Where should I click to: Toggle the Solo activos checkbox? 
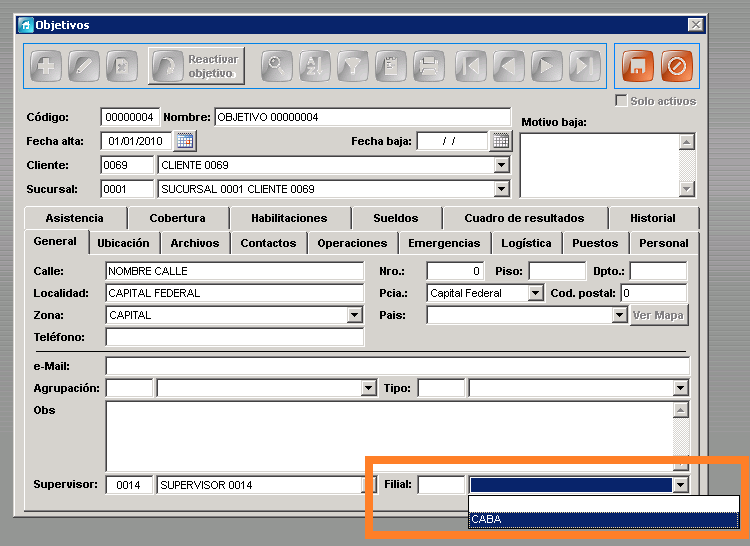pyautogui.click(x=621, y=101)
